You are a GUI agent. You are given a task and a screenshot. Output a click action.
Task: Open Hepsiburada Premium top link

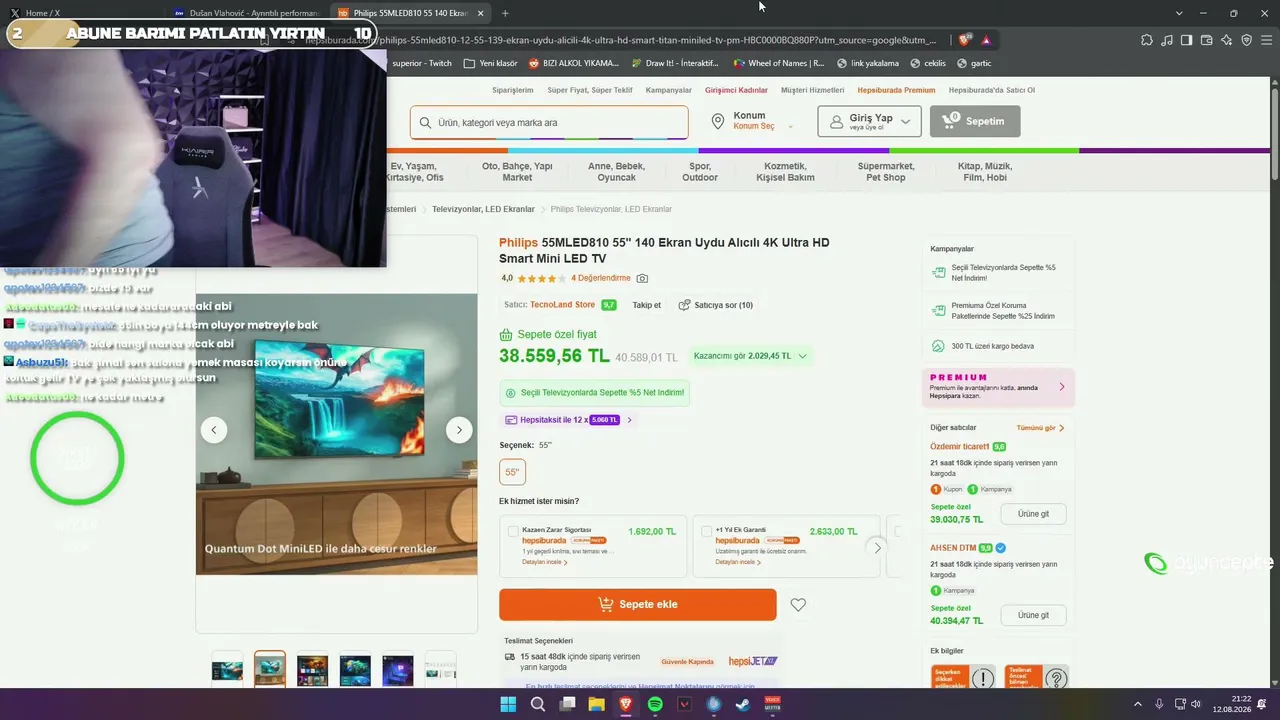click(896, 90)
